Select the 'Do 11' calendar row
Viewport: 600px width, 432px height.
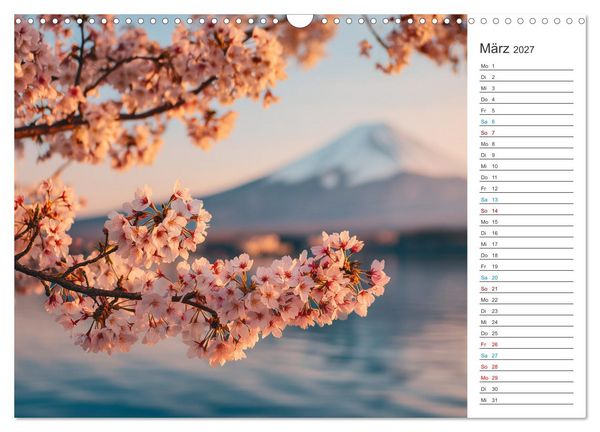coord(527,177)
